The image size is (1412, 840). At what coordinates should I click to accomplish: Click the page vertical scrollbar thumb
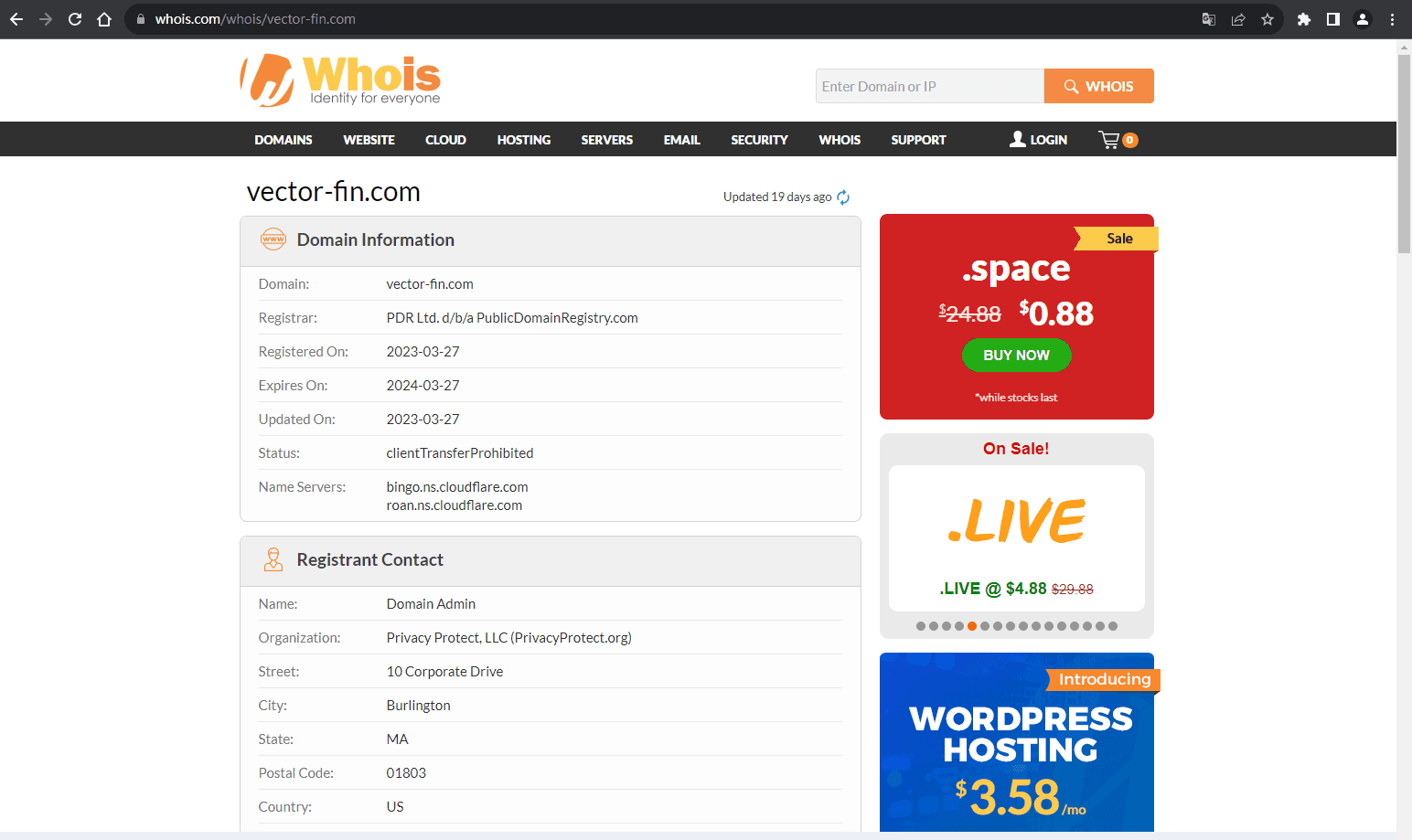click(x=1404, y=154)
